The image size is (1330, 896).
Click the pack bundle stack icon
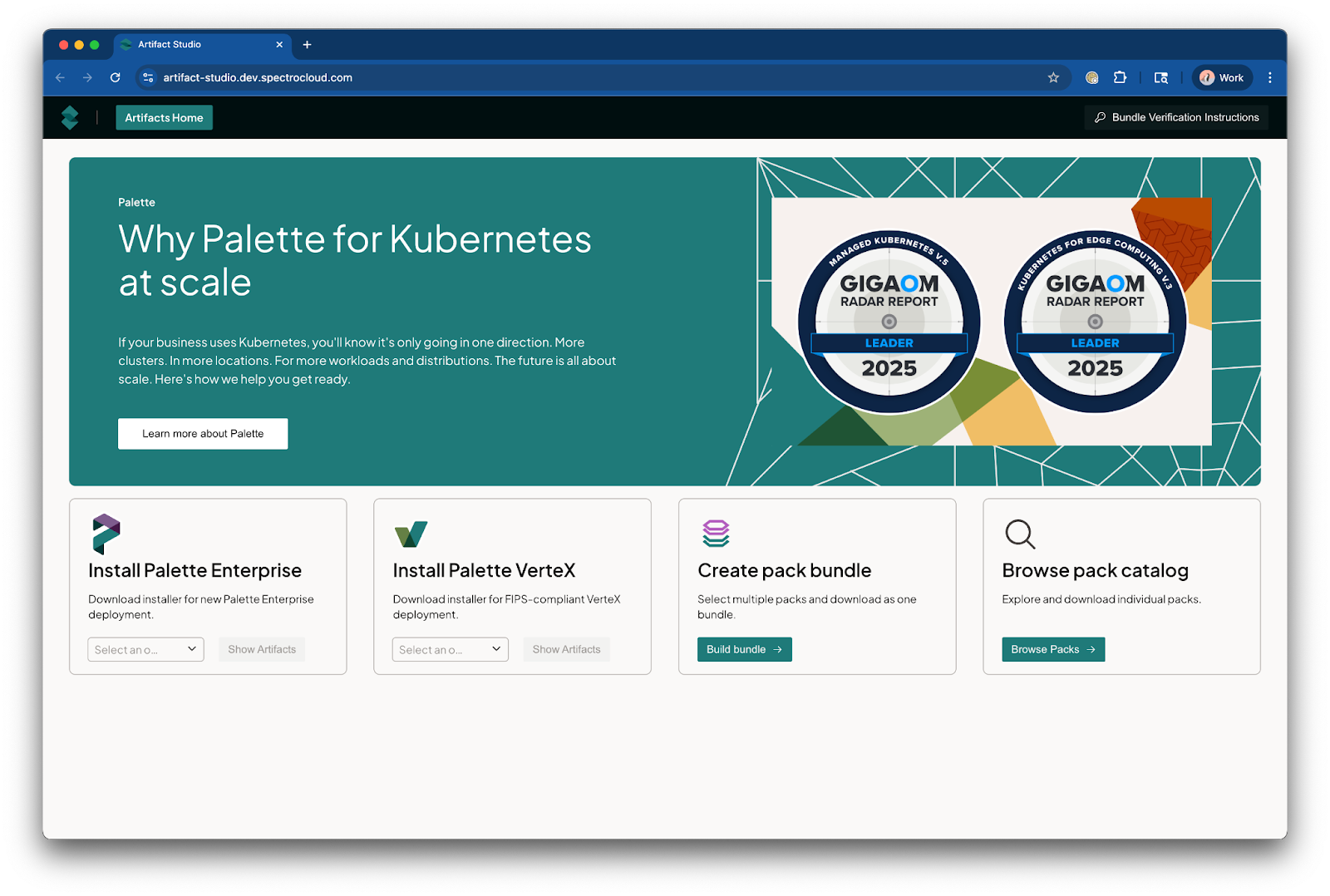tap(716, 534)
